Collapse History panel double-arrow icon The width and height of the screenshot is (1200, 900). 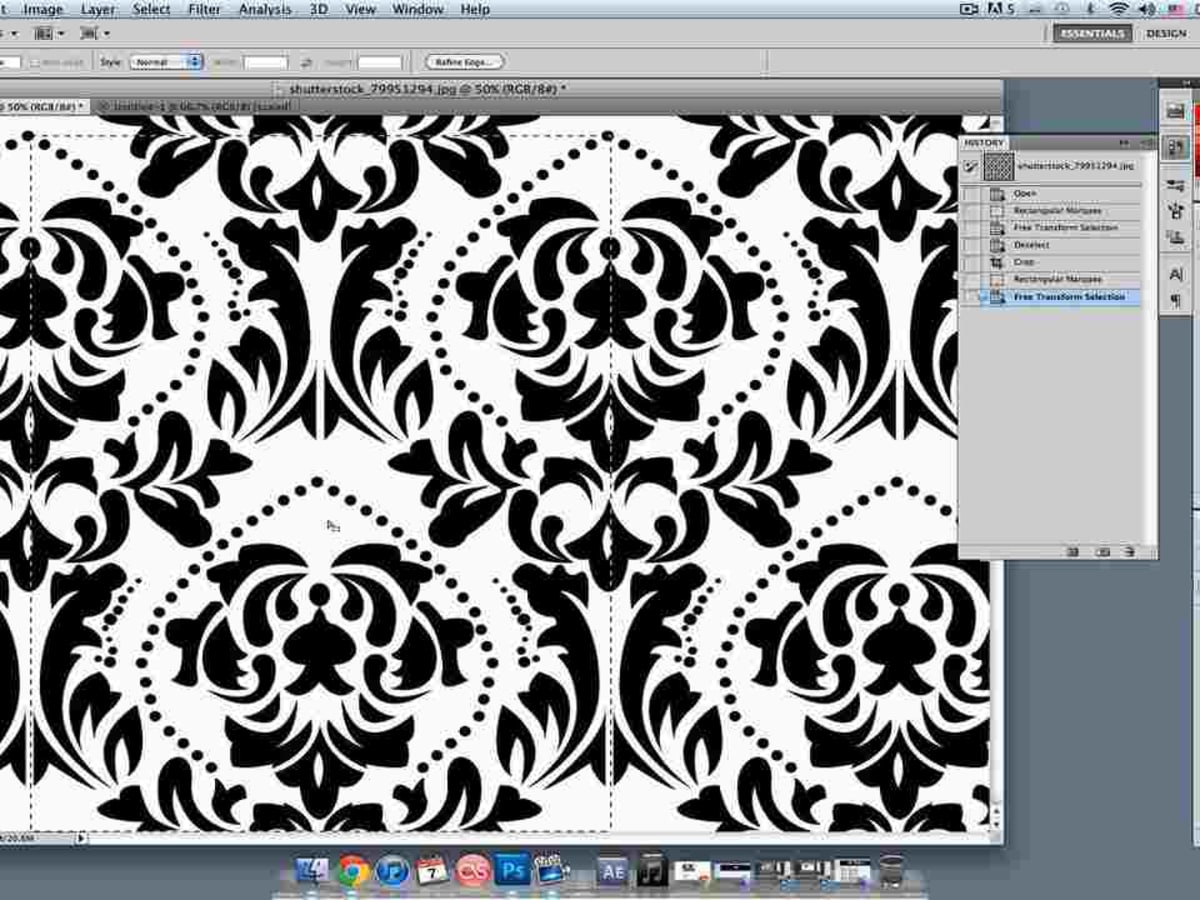pos(1124,143)
